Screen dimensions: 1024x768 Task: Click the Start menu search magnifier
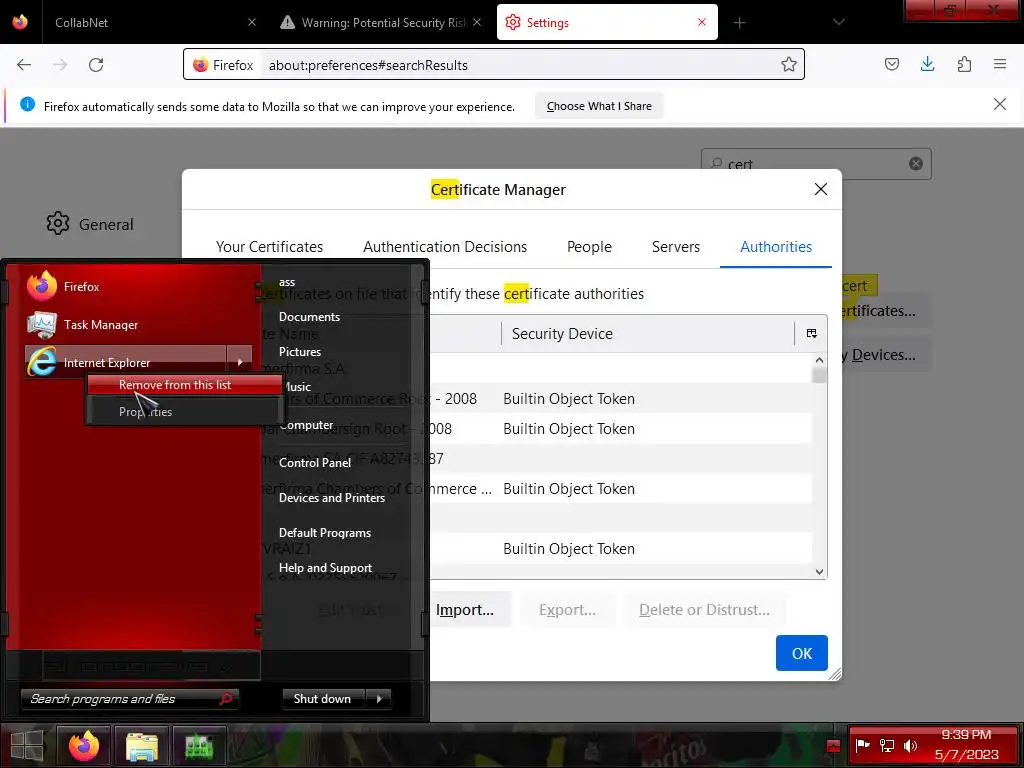[225, 699]
